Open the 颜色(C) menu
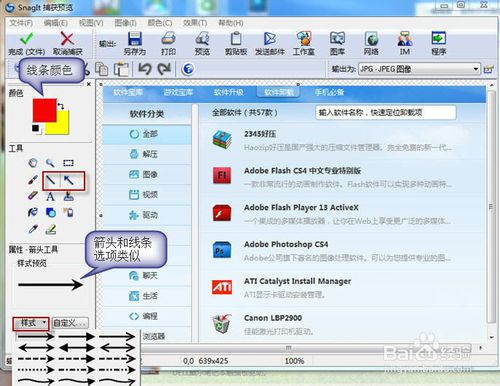This screenshot has height=386, width=500. [x=160, y=23]
